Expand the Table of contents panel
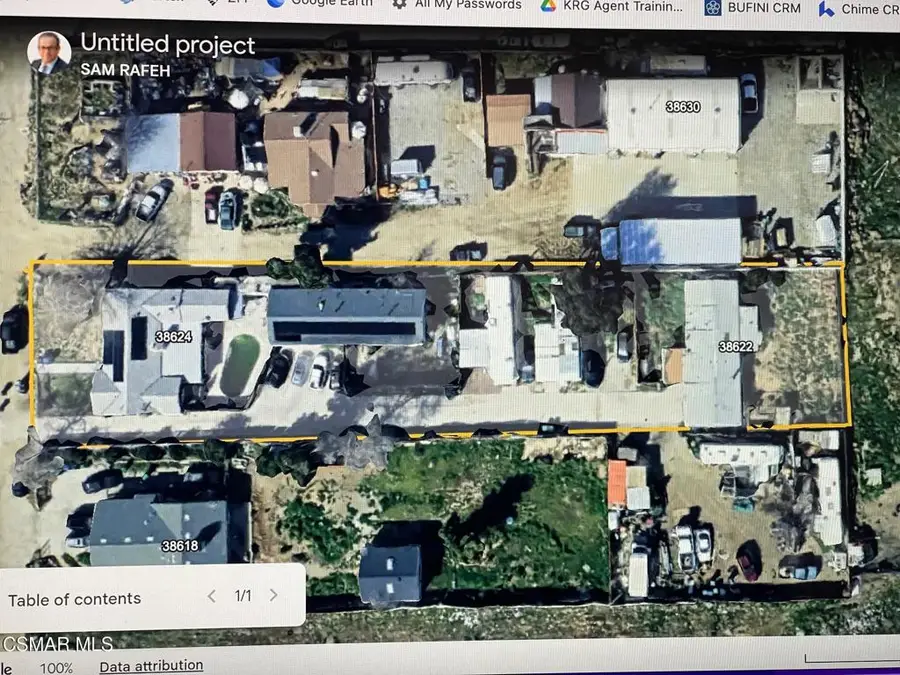900x675 pixels. click(x=74, y=598)
